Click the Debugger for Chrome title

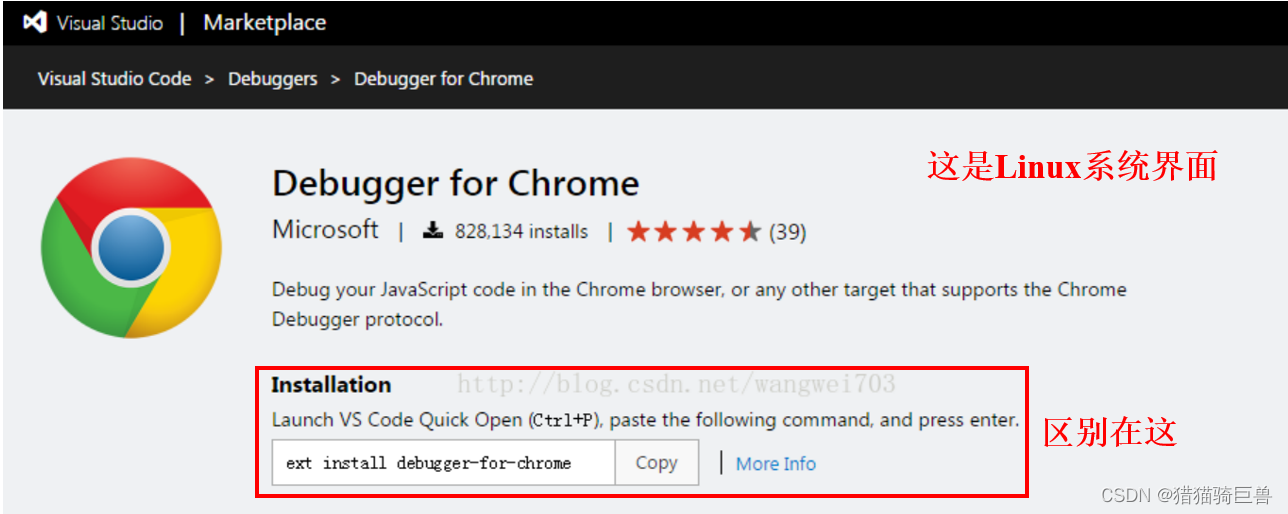(455, 184)
